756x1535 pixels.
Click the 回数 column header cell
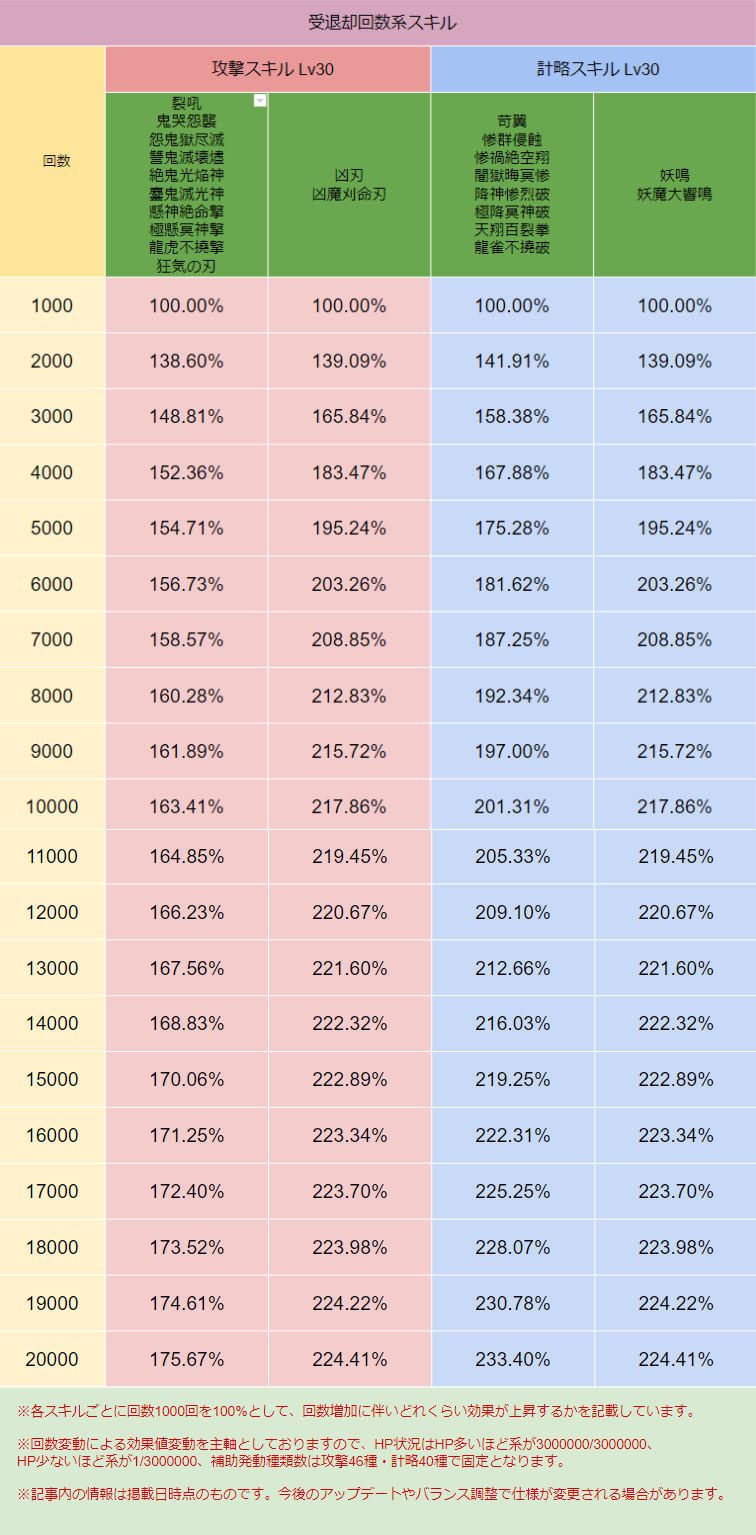pos(52,161)
